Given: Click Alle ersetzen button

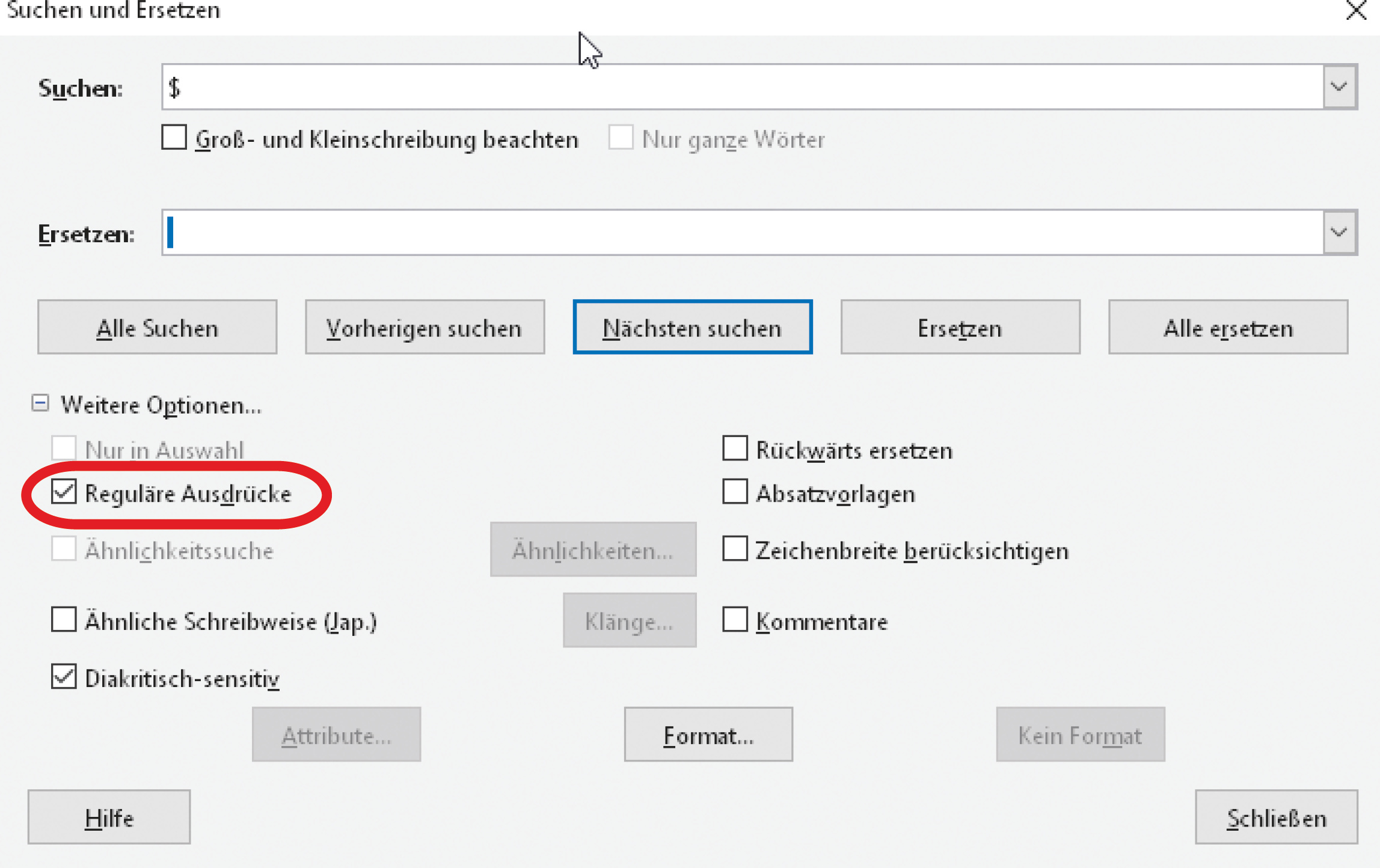Looking at the screenshot, I should [1227, 328].
